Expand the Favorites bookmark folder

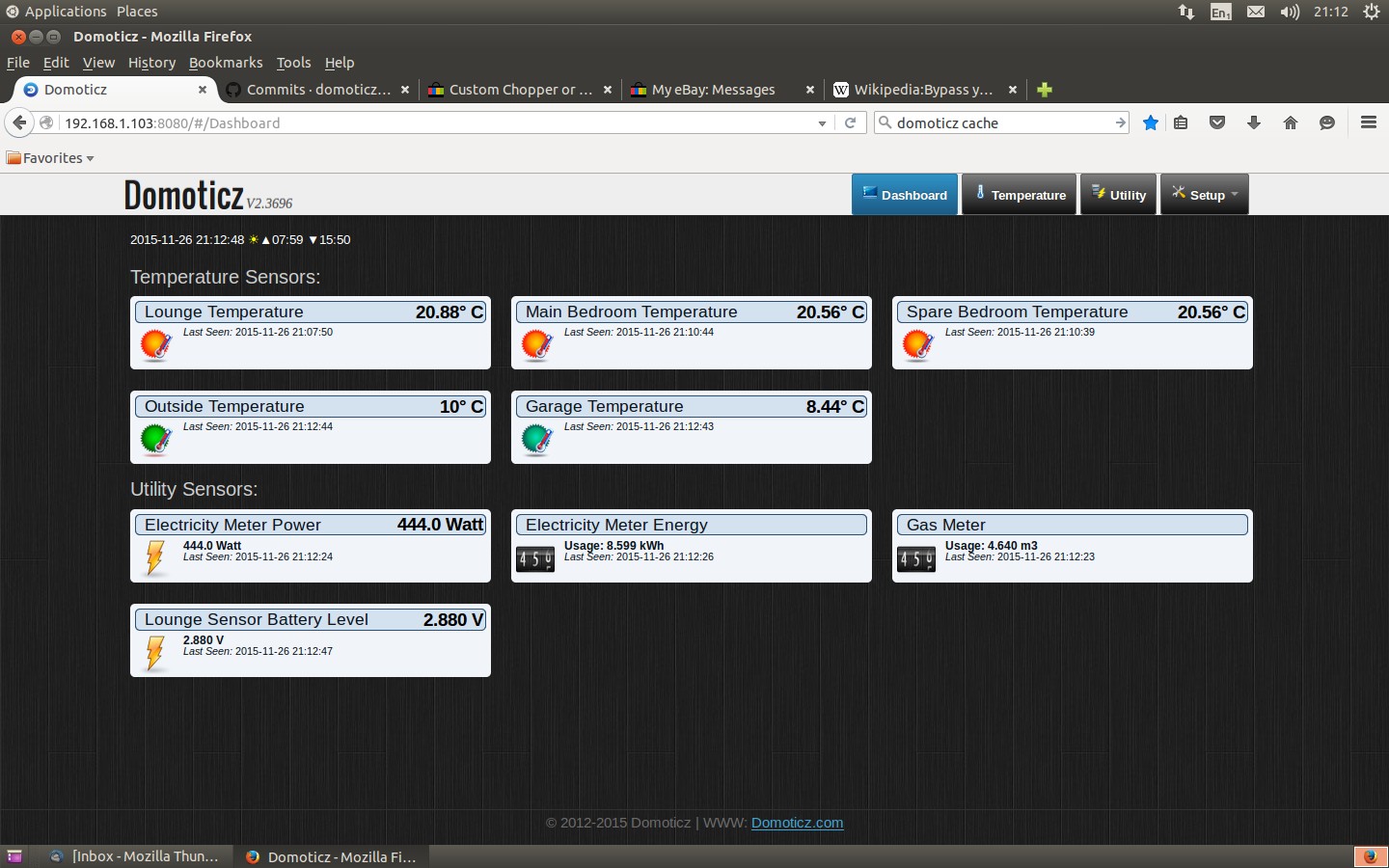pos(50,158)
